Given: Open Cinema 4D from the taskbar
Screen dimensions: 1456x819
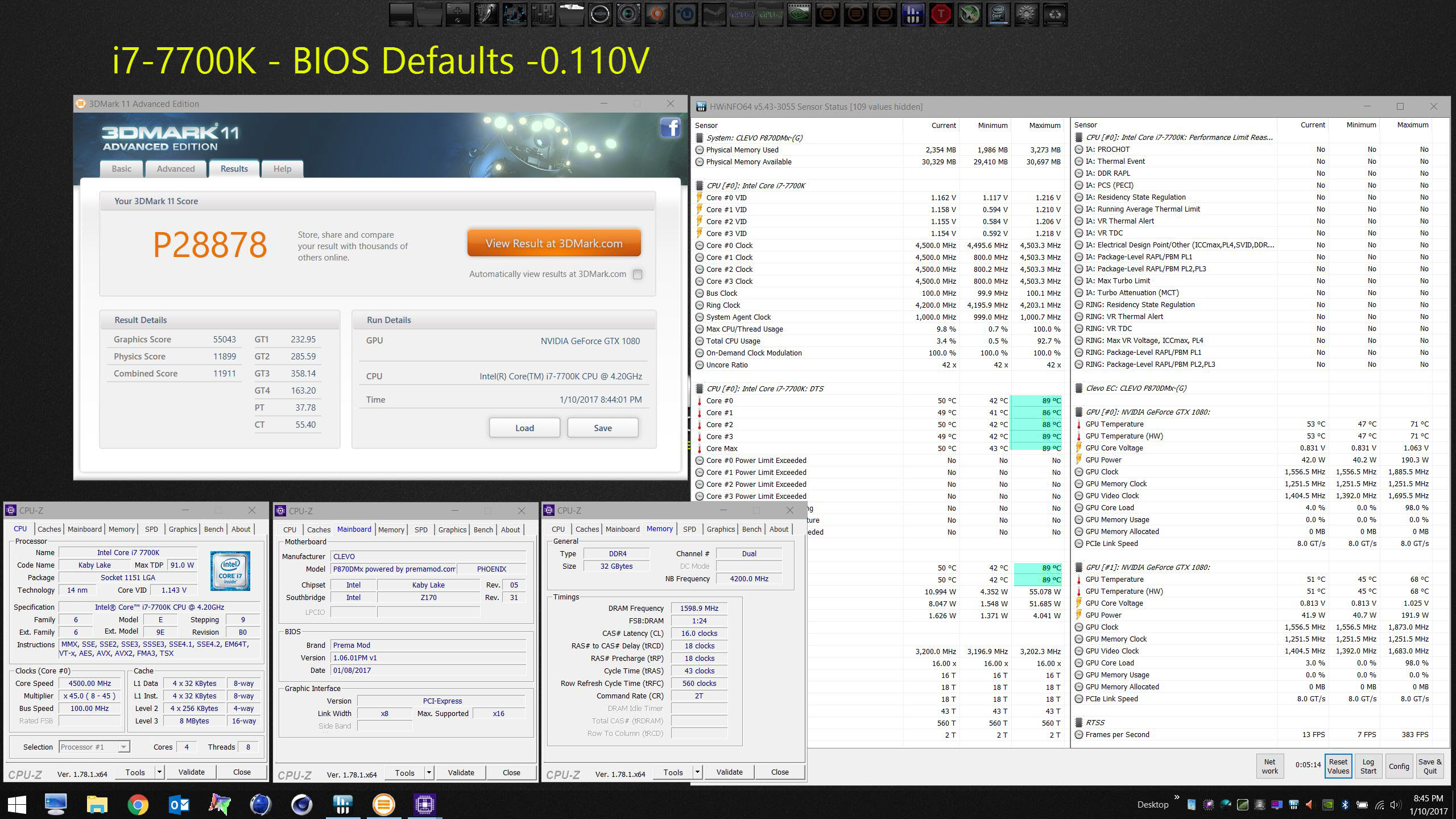Looking at the screenshot, I should tap(301, 804).
